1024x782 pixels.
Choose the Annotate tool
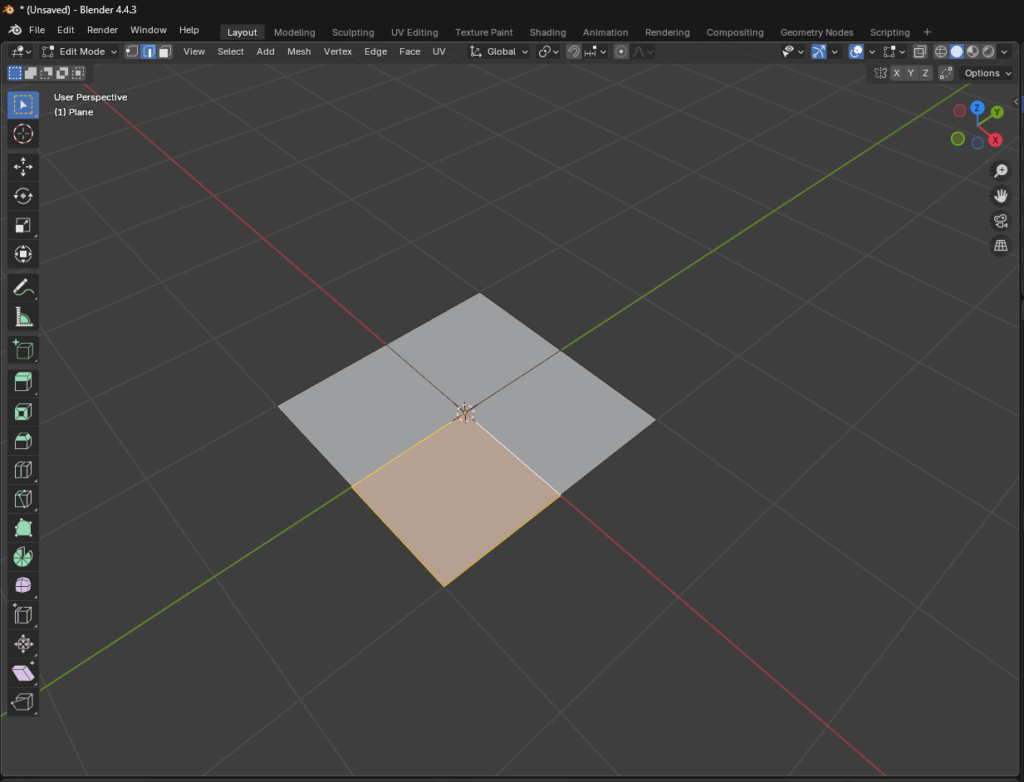click(23, 287)
